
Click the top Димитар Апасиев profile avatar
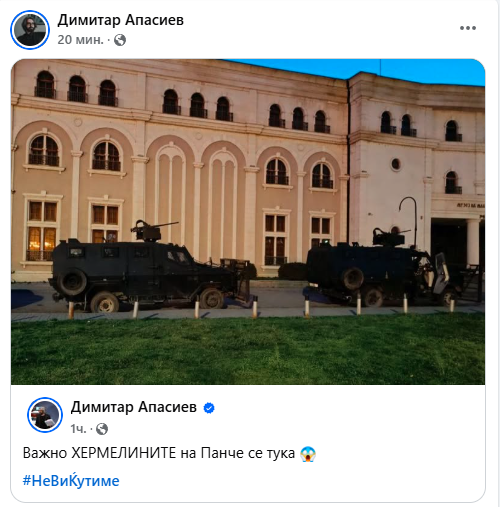point(30,30)
